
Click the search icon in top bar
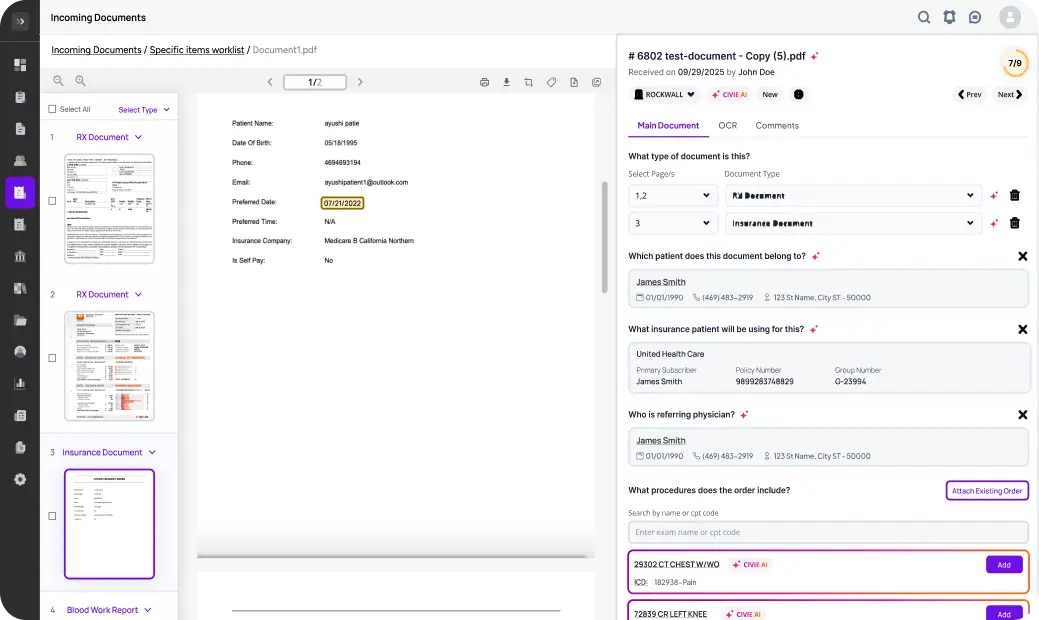tap(924, 17)
